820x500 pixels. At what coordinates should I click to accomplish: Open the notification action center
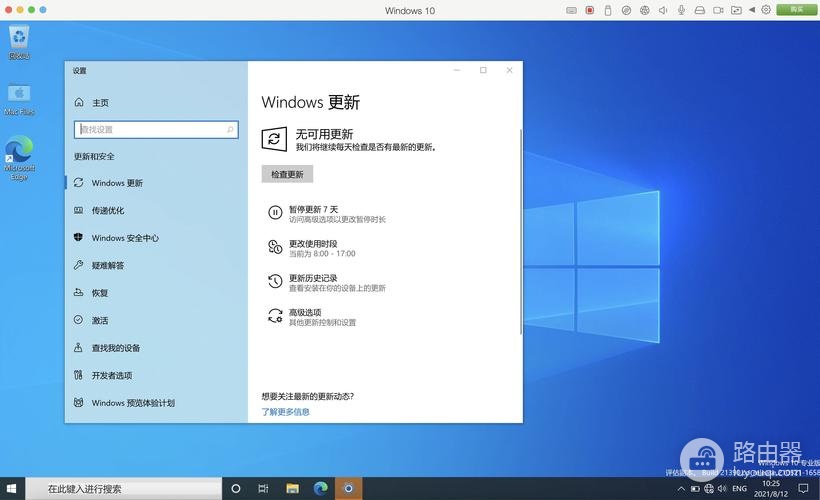tap(803, 488)
